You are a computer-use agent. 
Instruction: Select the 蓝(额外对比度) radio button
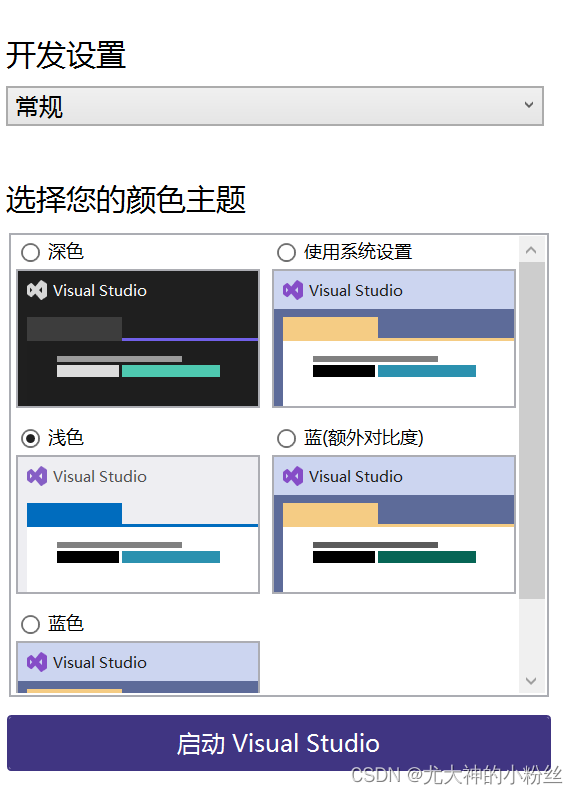[x=286, y=438]
